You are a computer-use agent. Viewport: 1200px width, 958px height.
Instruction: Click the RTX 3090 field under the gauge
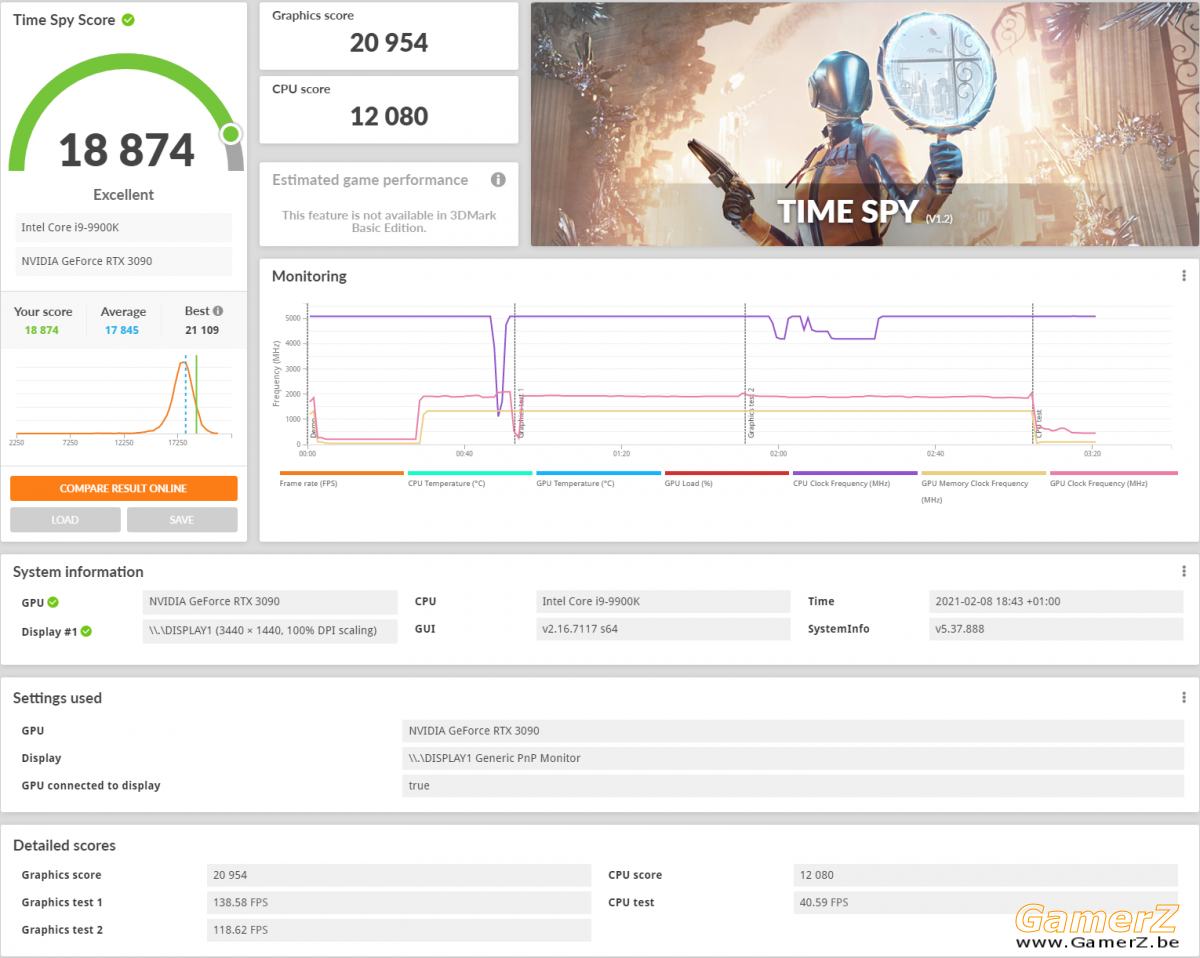click(x=124, y=261)
